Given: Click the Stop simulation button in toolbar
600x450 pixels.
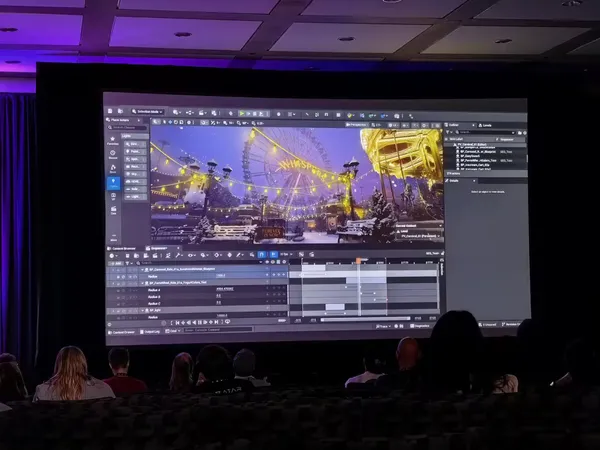Looking at the screenshot, I should 255,114.
